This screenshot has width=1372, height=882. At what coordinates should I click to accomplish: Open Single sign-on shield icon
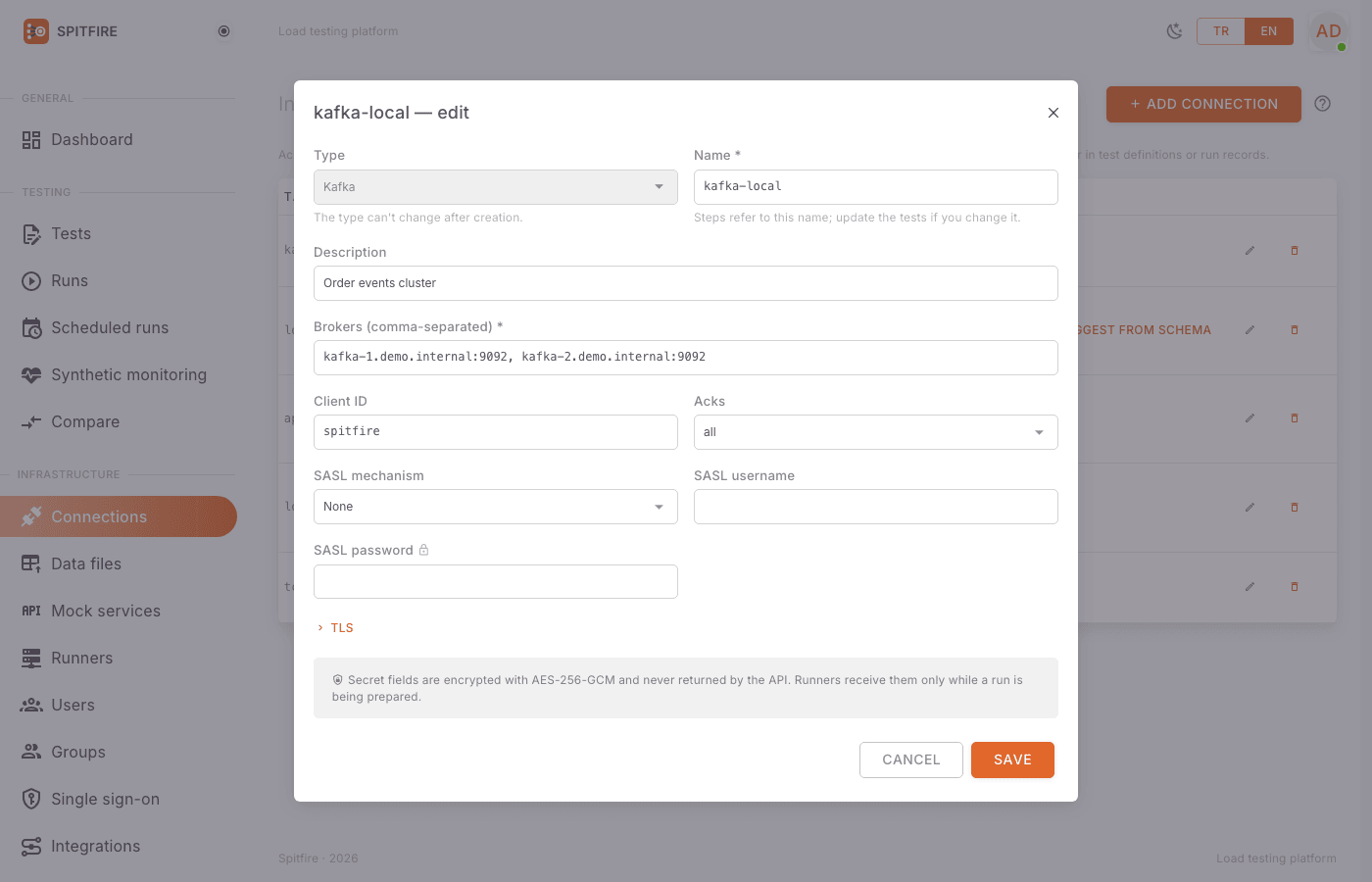(x=31, y=799)
